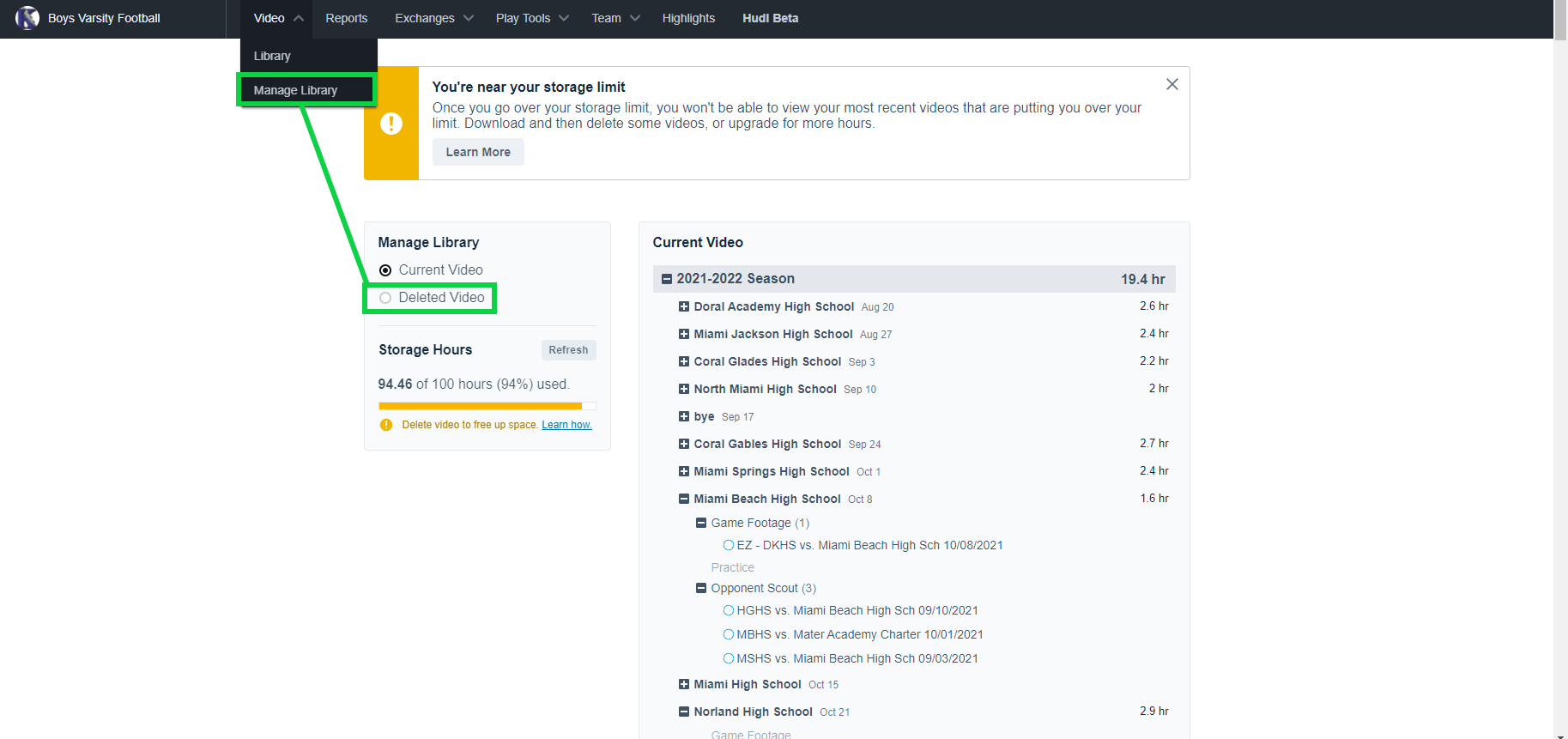Collapse the Game Footage (1) folder

click(701, 523)
